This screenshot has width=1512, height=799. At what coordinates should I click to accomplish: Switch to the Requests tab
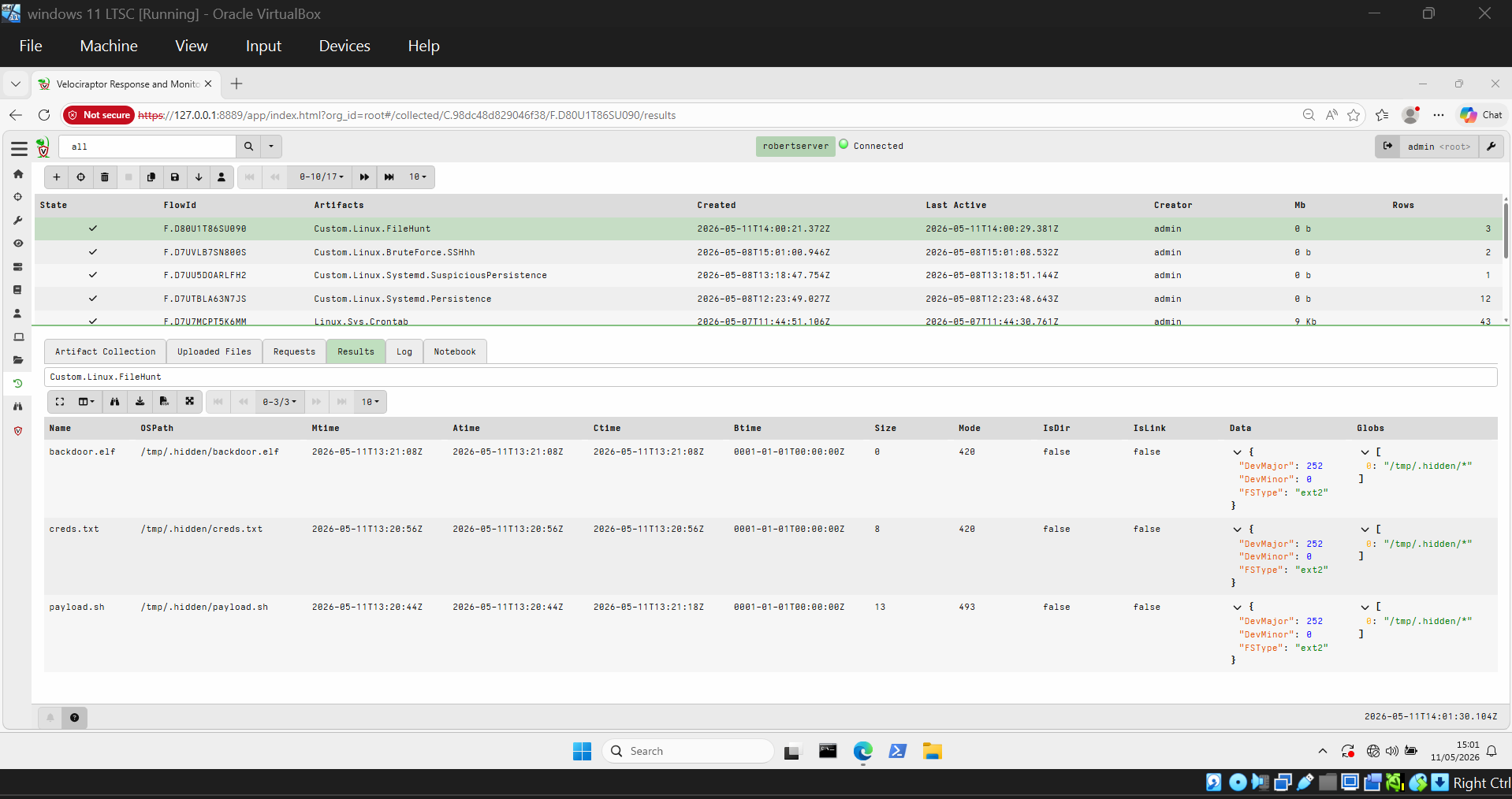point(294,351)
